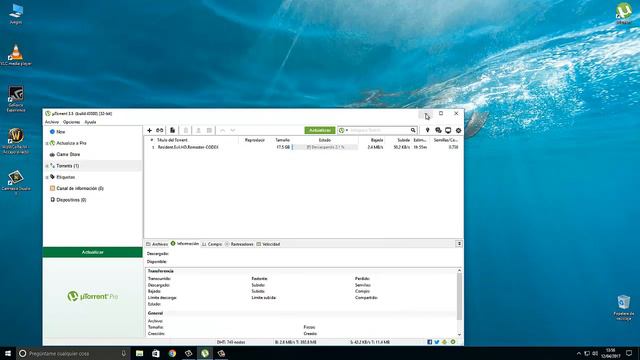The image size is (640, 360).
Task: Open the search provider dropdown arrow
Action: point(347,130)
